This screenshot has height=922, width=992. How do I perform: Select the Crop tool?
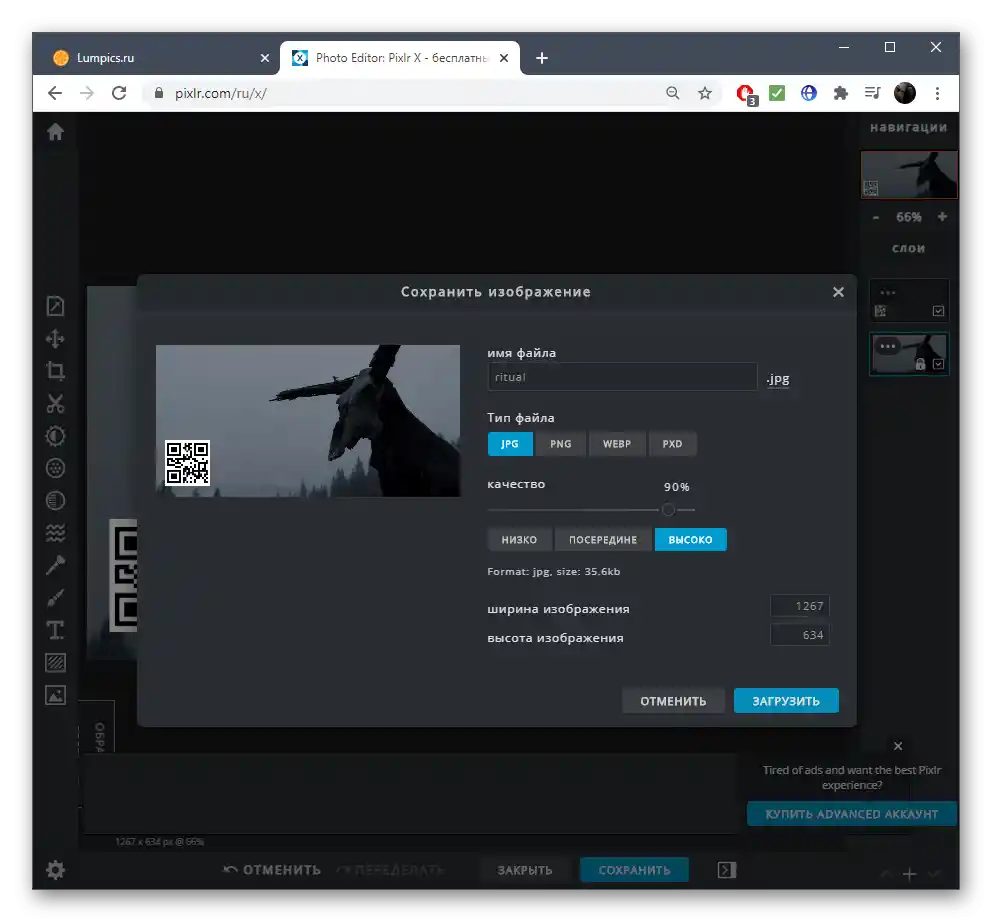[x=55, y=371]
